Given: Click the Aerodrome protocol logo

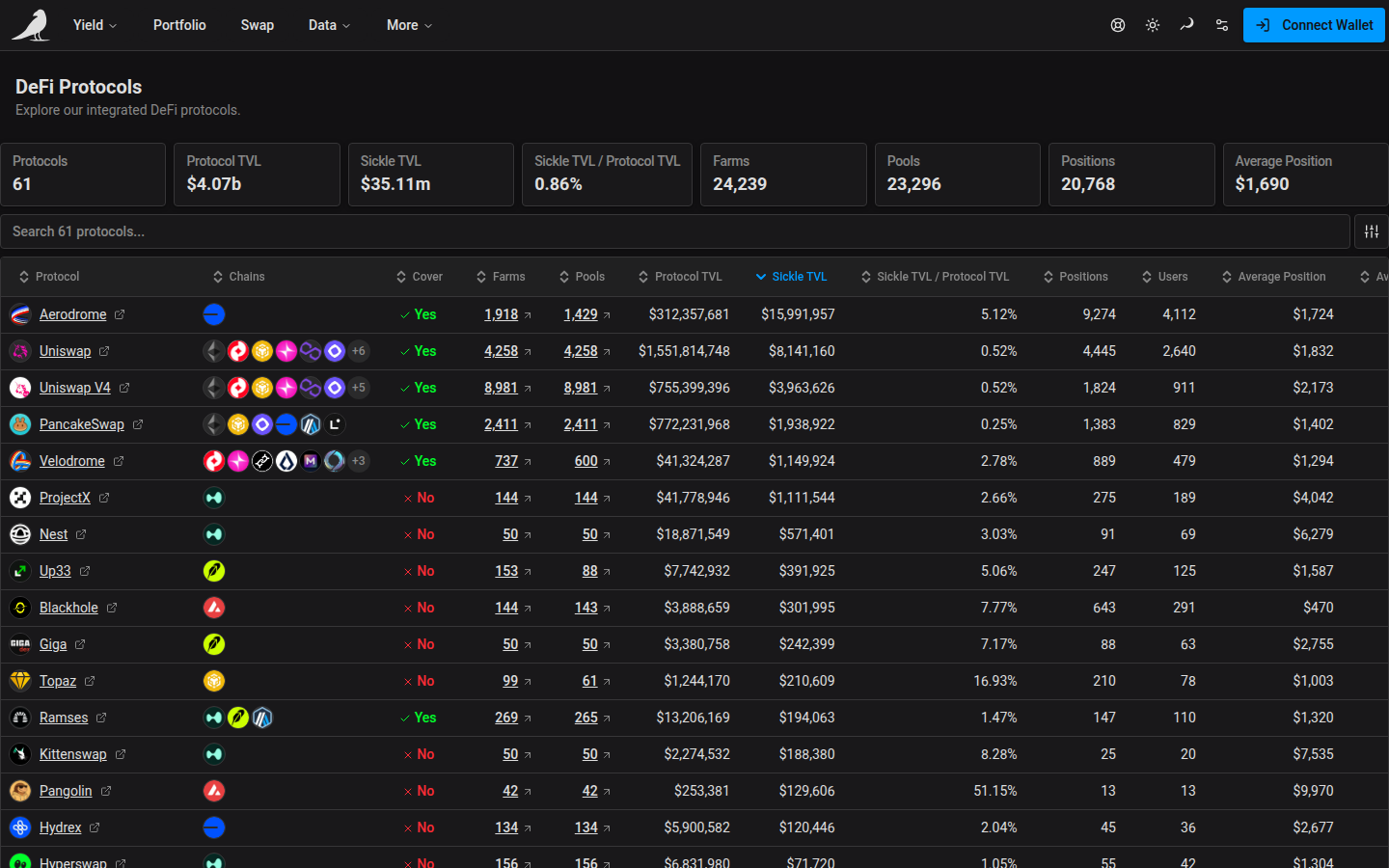Looking at the screenshot, I should (x=20, y=314).
